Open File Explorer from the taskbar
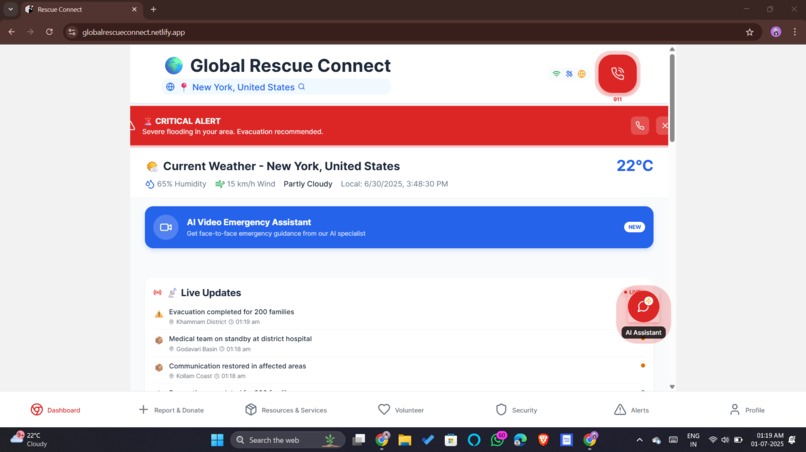Screen dimensions: 806x452 [x=405, y=440]
